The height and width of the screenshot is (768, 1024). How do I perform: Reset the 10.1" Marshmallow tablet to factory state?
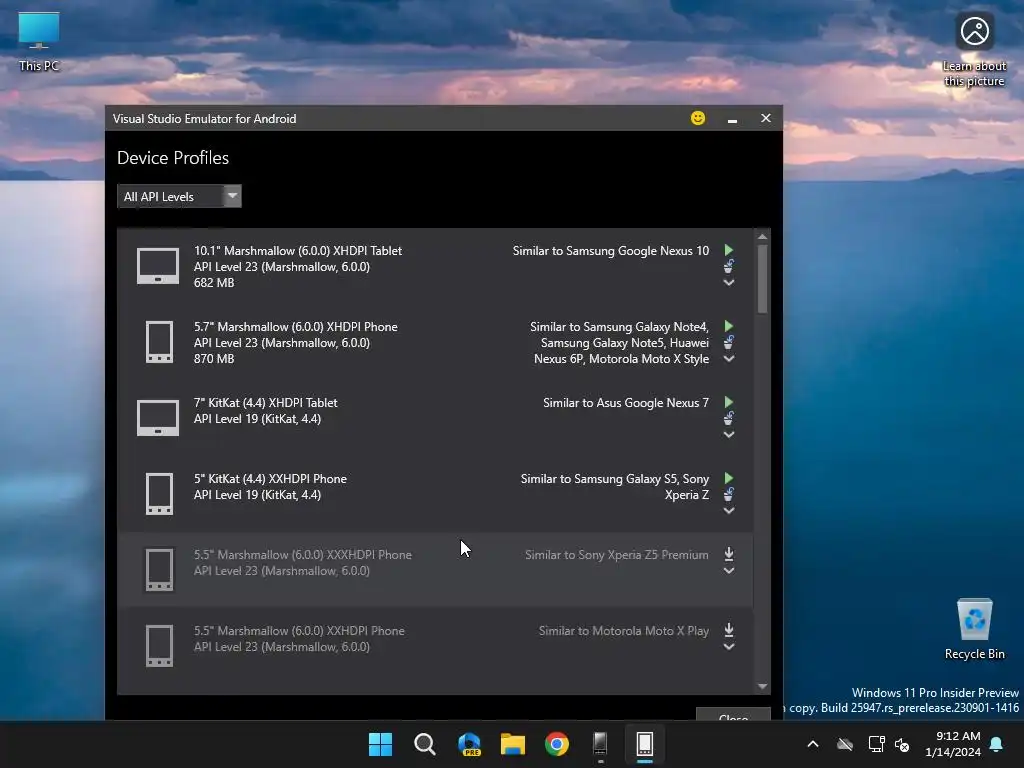(x=729, y=266)
